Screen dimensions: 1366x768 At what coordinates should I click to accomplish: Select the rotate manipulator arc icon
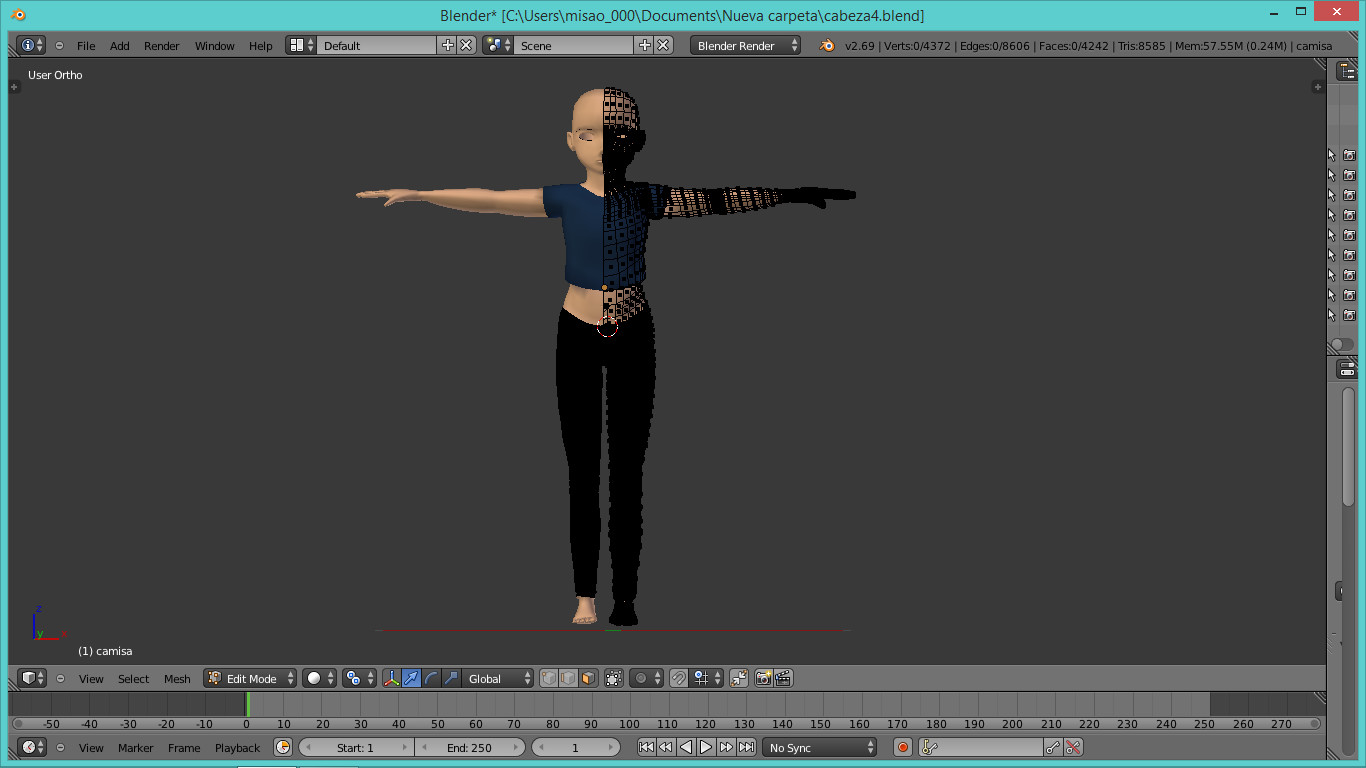431,678
